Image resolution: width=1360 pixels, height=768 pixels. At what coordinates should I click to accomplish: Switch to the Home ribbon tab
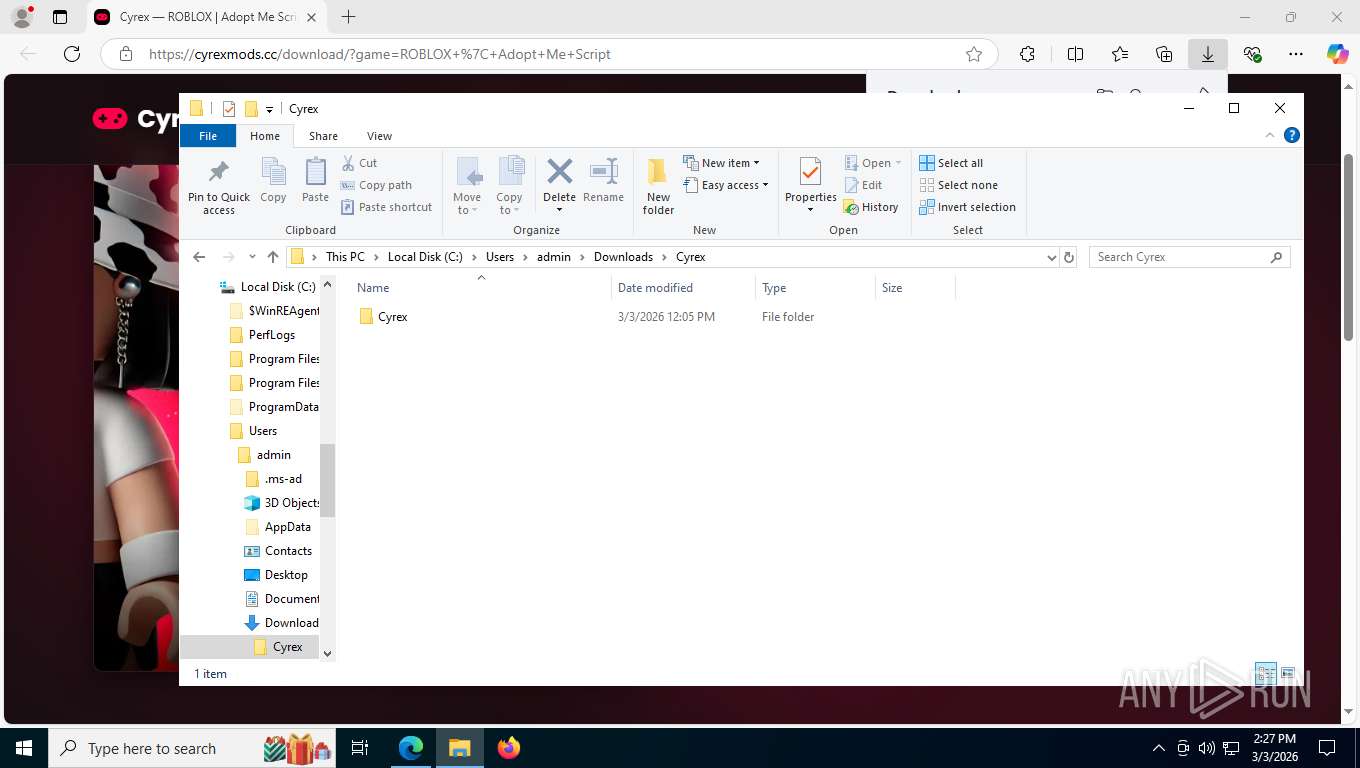click(x=265, y=136)
